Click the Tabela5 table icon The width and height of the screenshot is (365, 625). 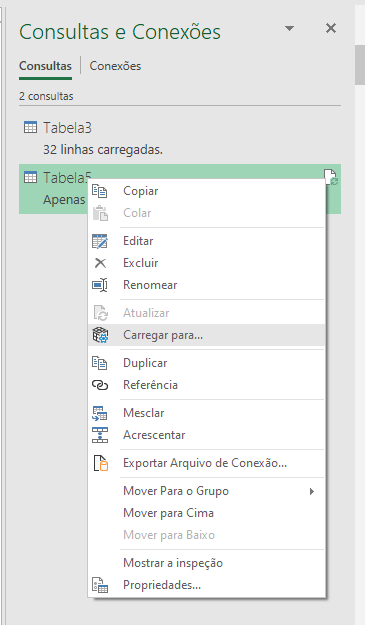(x=30, y=177)
